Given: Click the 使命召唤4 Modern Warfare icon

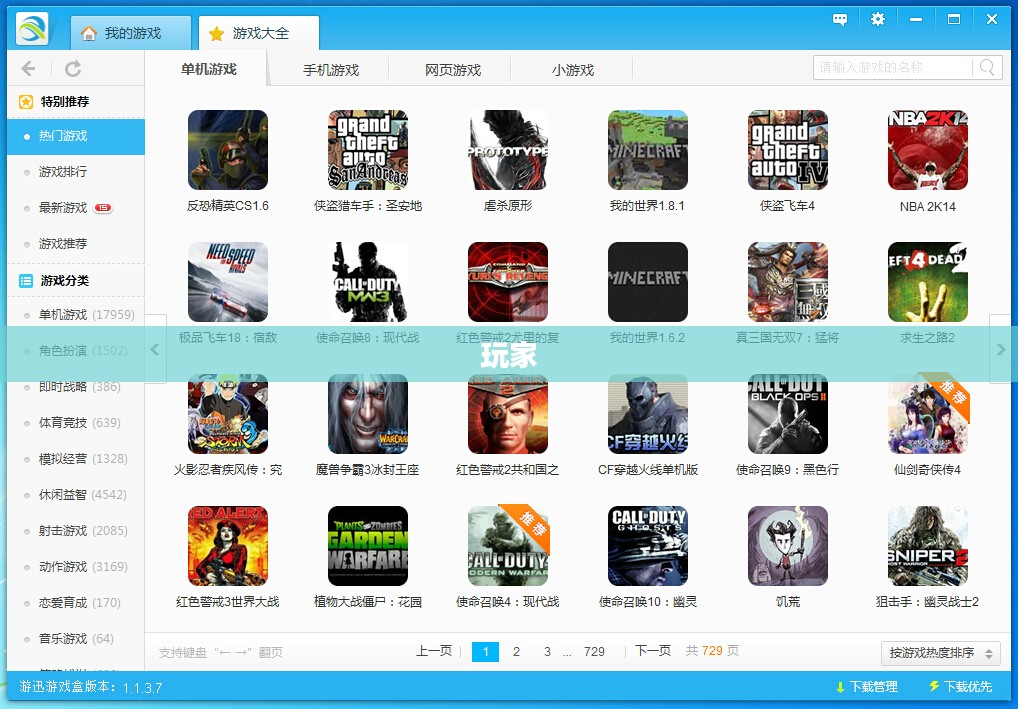Looking at the screenshot, I should tap(508, 546).
